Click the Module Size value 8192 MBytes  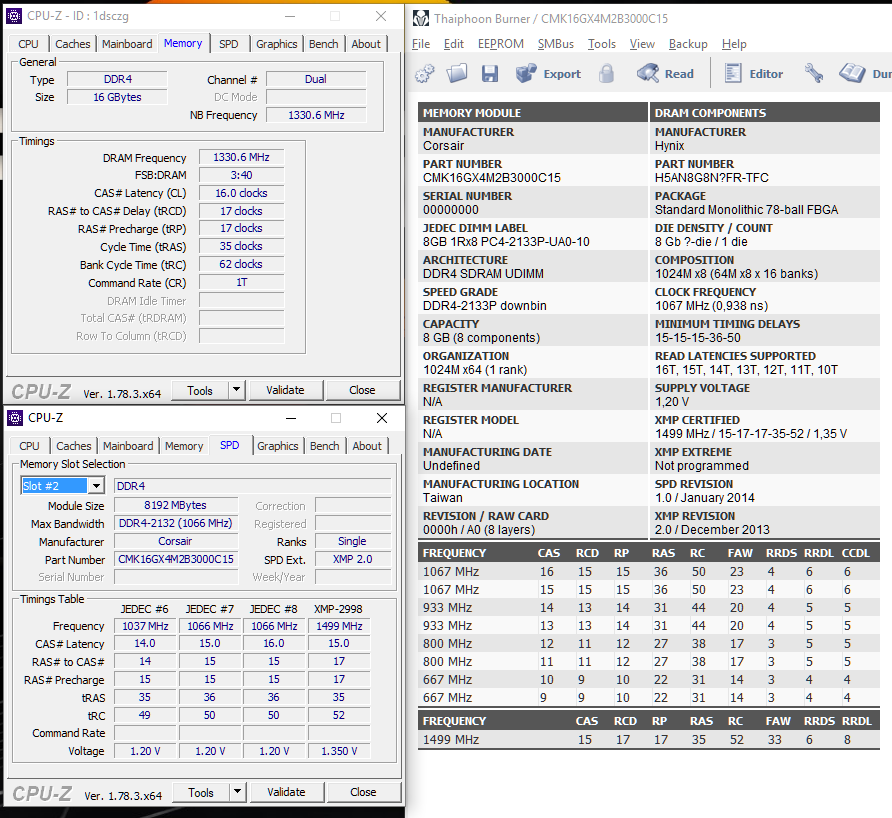(176, 505)
